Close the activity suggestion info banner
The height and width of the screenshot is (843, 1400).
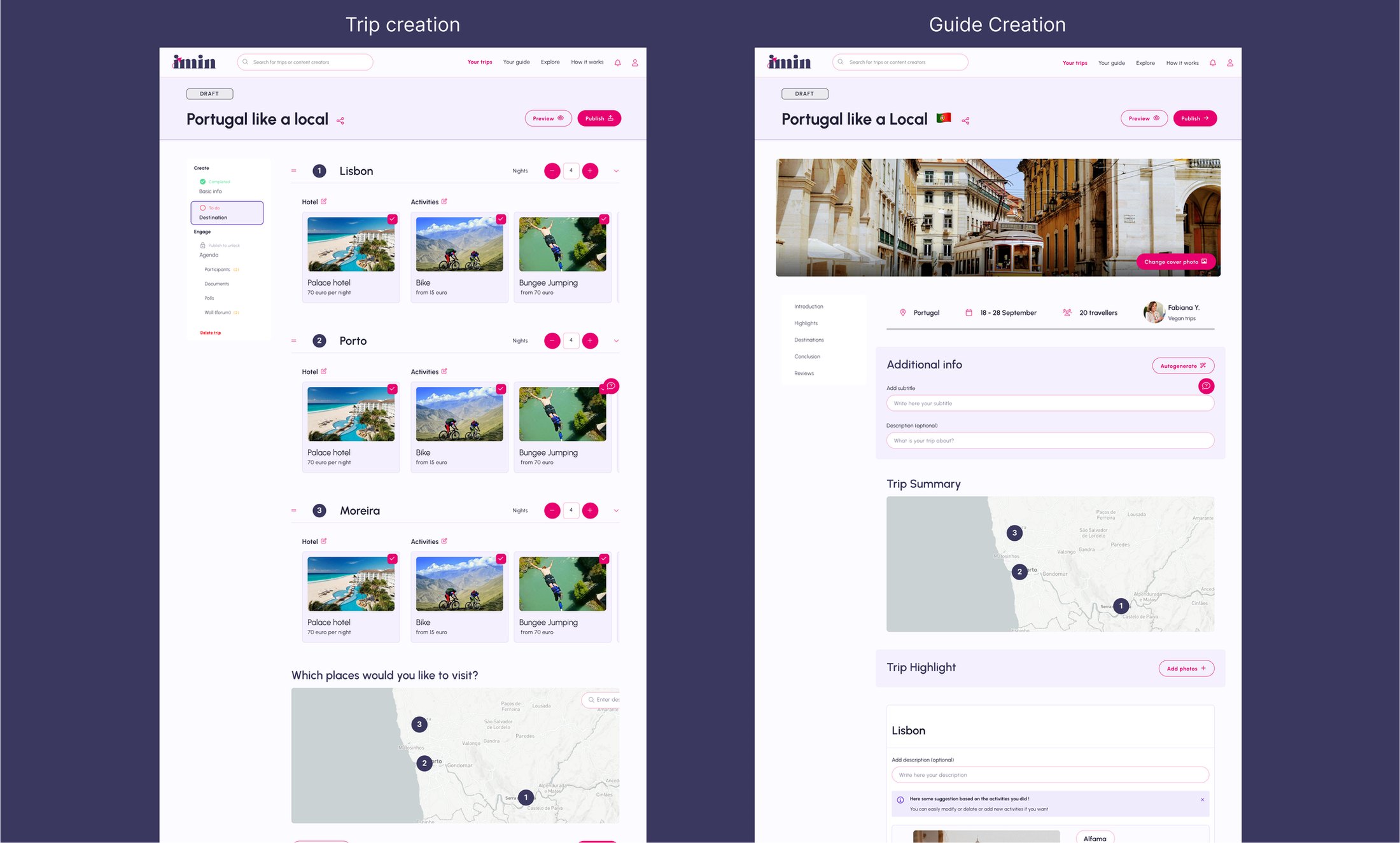pos(1202,800)
